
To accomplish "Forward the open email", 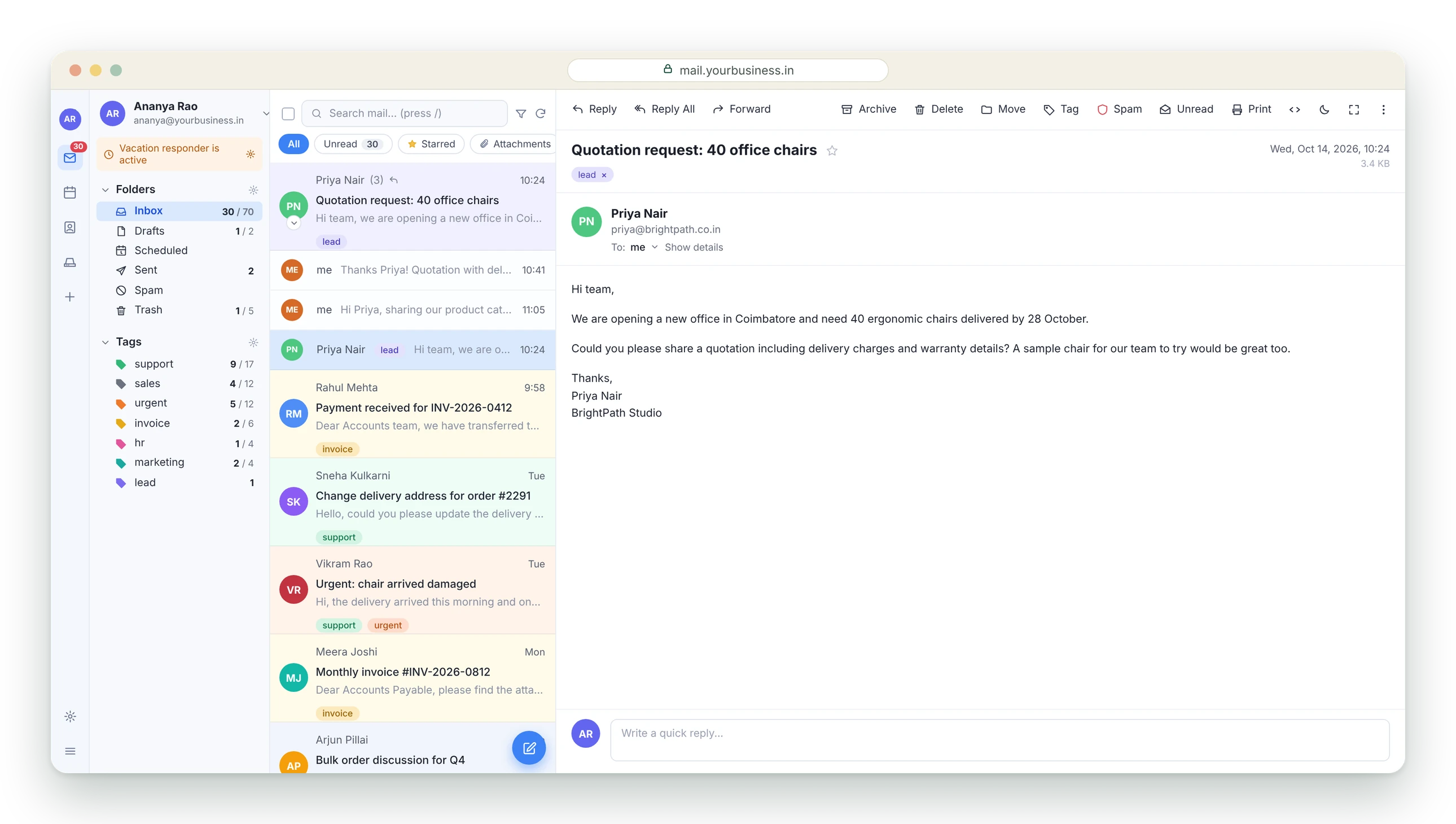I will pos(742,109).
